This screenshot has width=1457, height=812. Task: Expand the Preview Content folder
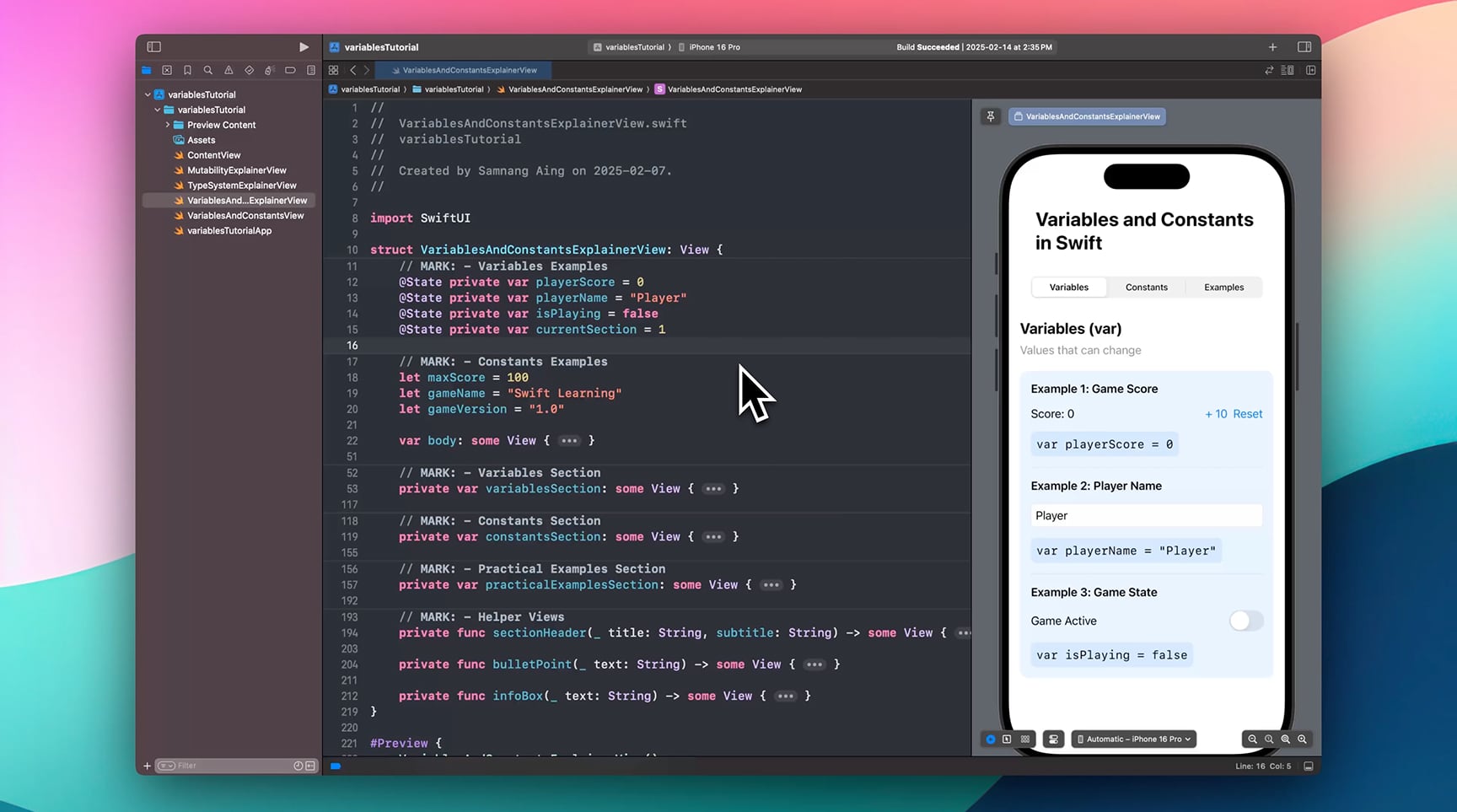pyautogui.click(x=168, y=125)
